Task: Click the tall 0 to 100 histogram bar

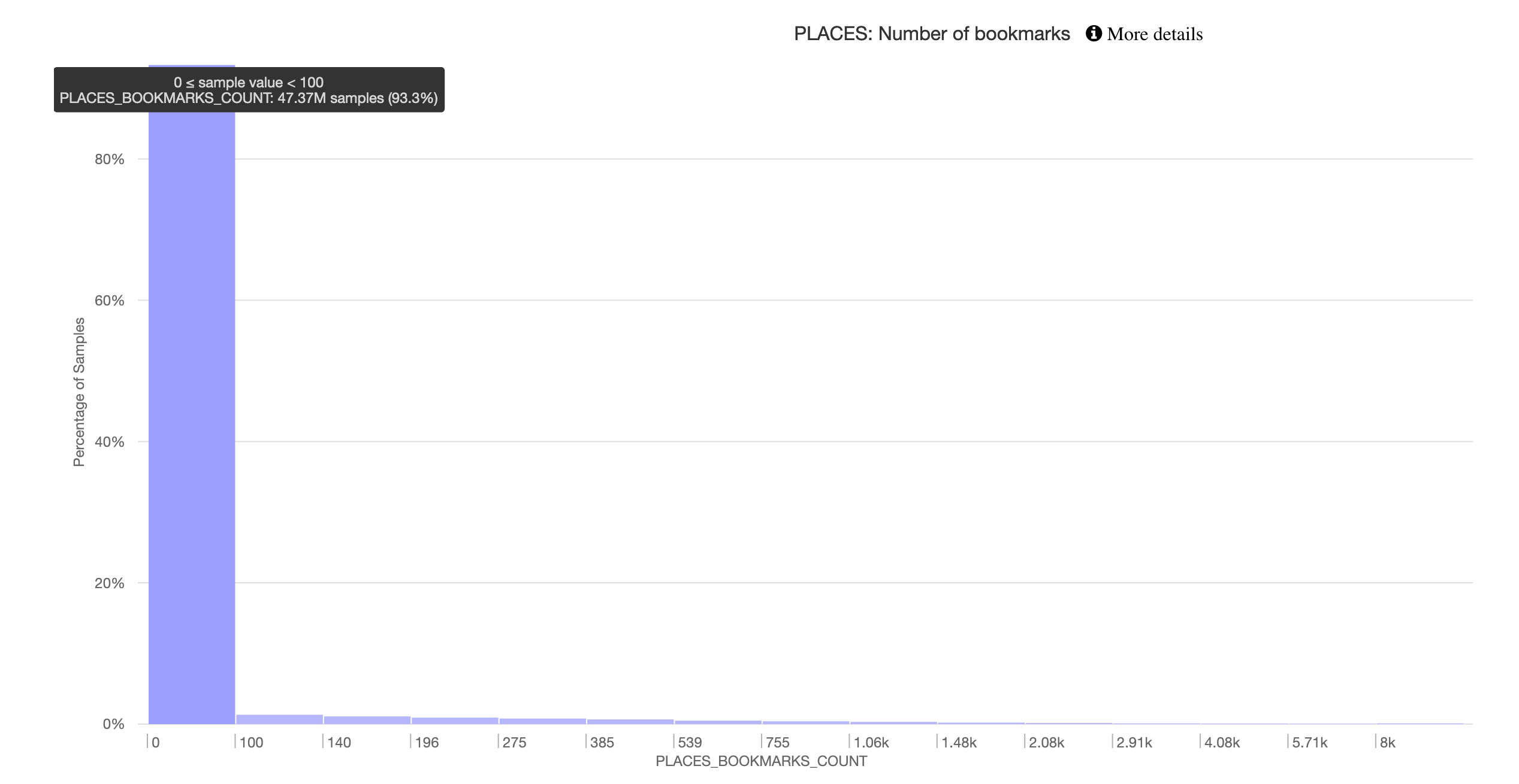Action: click(x=192, y=419)
